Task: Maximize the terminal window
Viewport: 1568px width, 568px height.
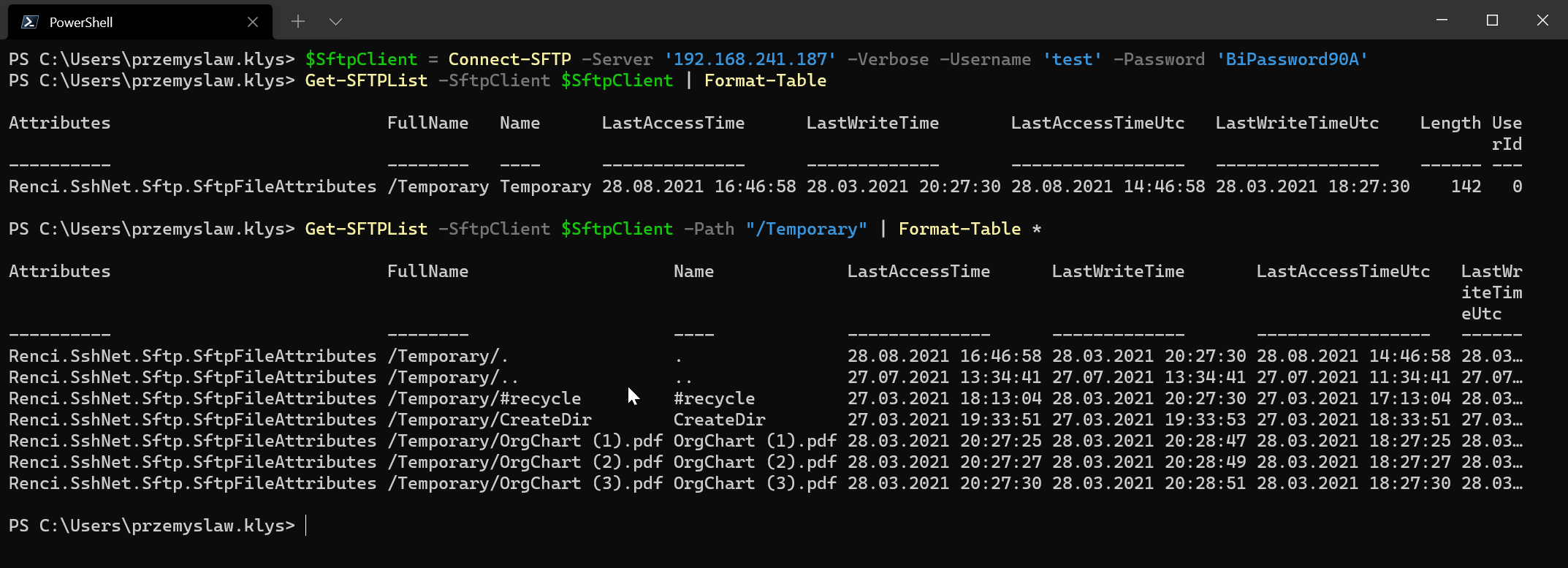Action: click(1492, 20)
